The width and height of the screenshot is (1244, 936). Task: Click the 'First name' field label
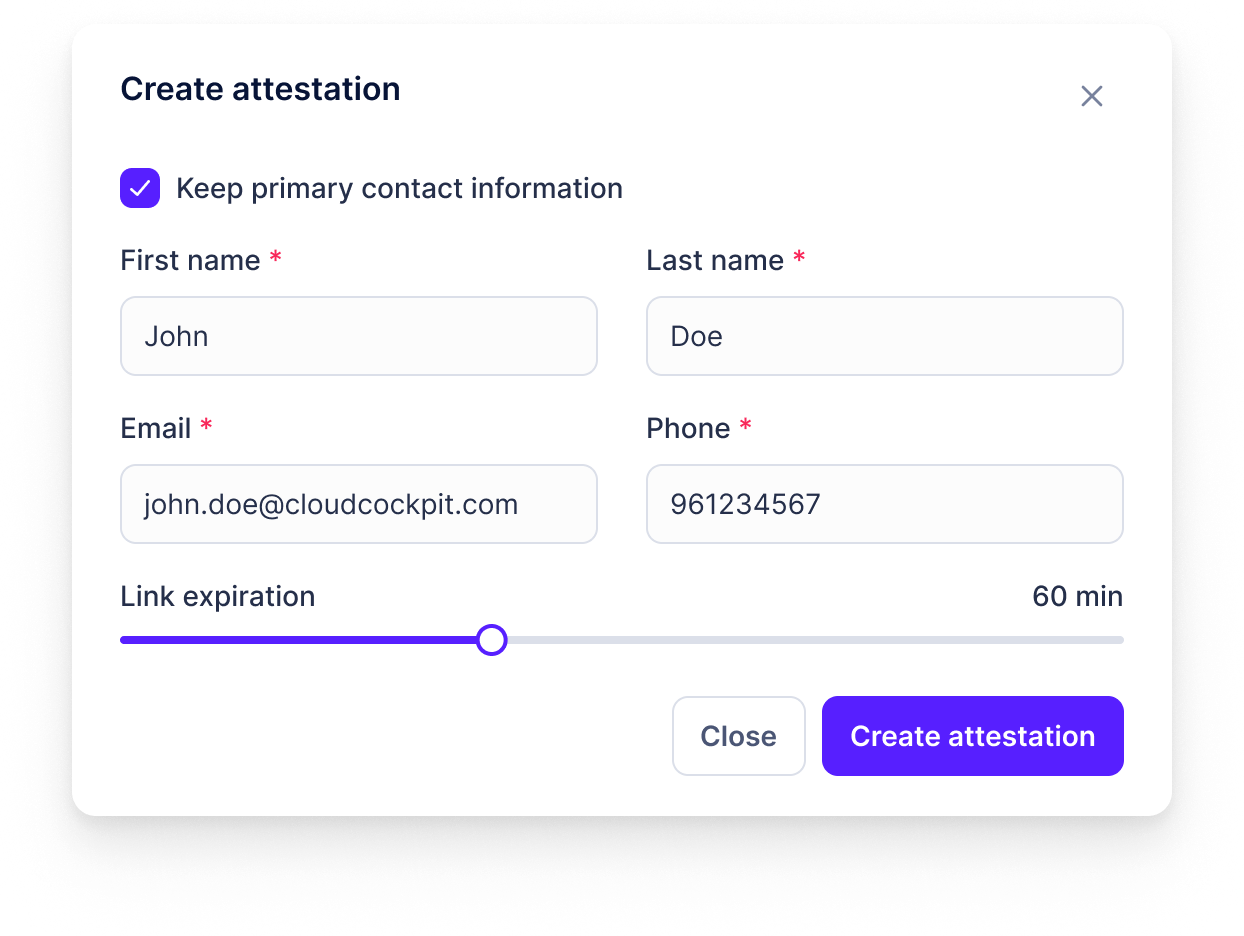tap(190, 260)
